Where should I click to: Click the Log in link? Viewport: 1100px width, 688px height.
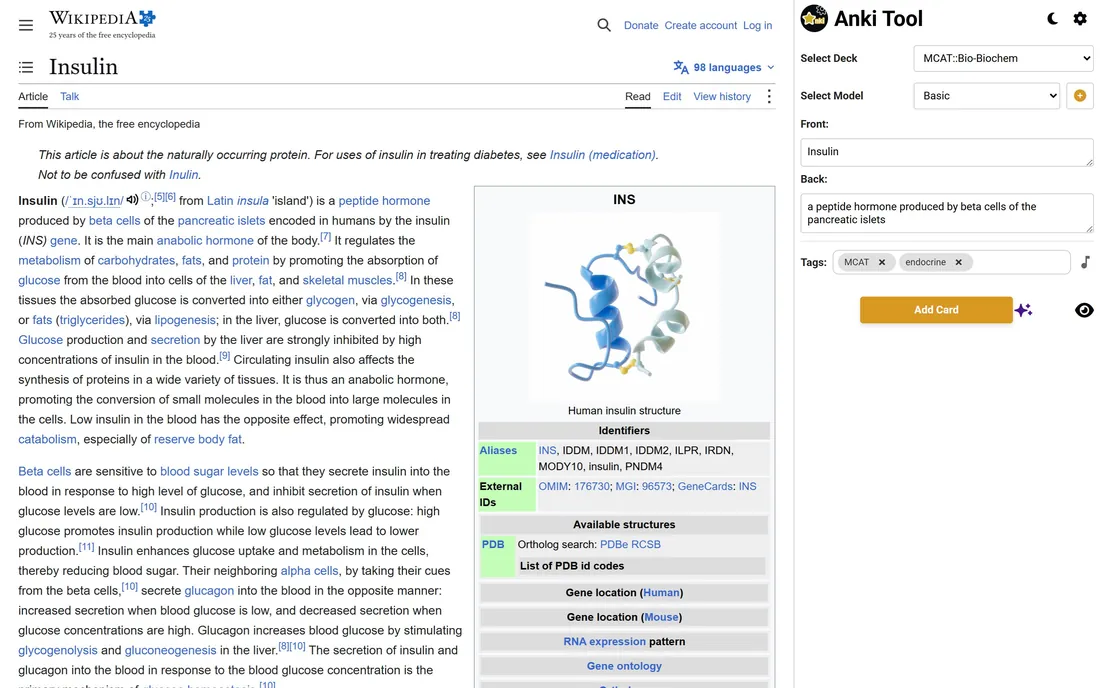pyautogui.click(x=758, y=25)
